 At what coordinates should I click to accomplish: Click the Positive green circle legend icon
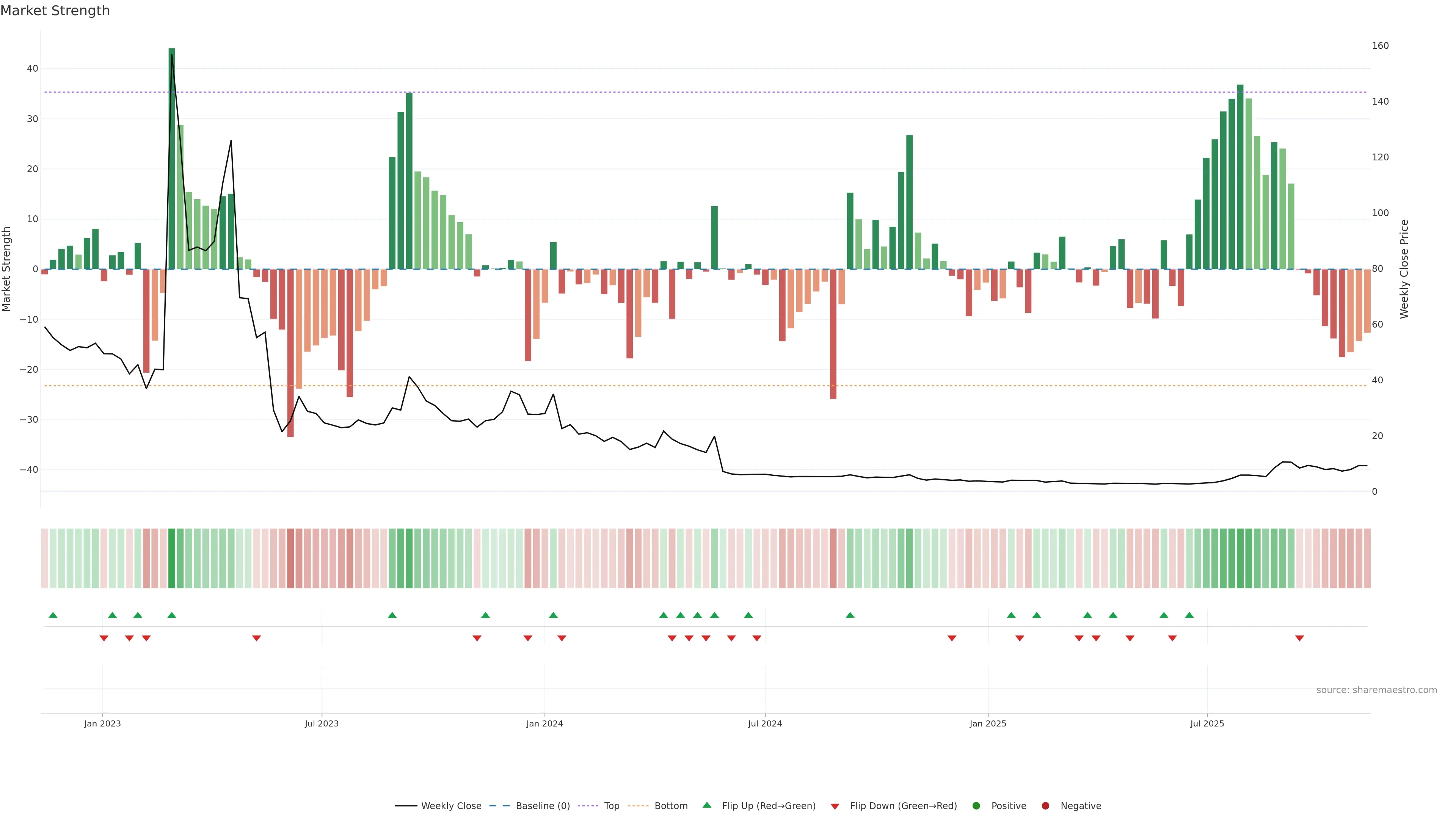(x=976, y=806)
